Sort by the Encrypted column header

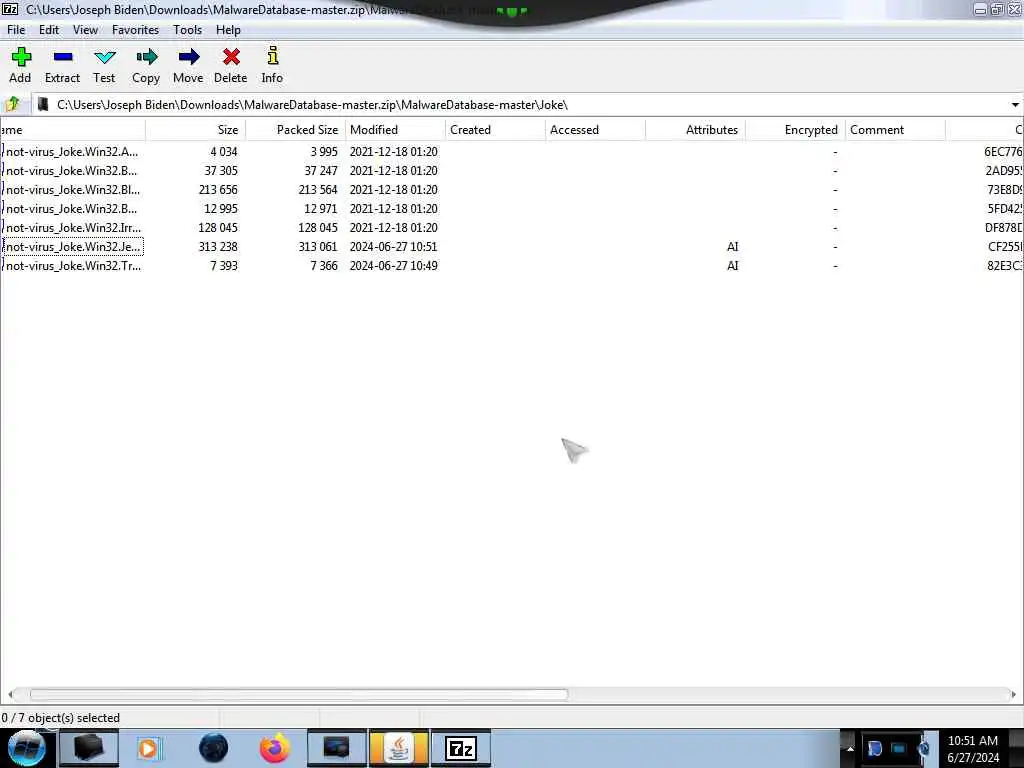pyautogui.click(x=795, y=129)
